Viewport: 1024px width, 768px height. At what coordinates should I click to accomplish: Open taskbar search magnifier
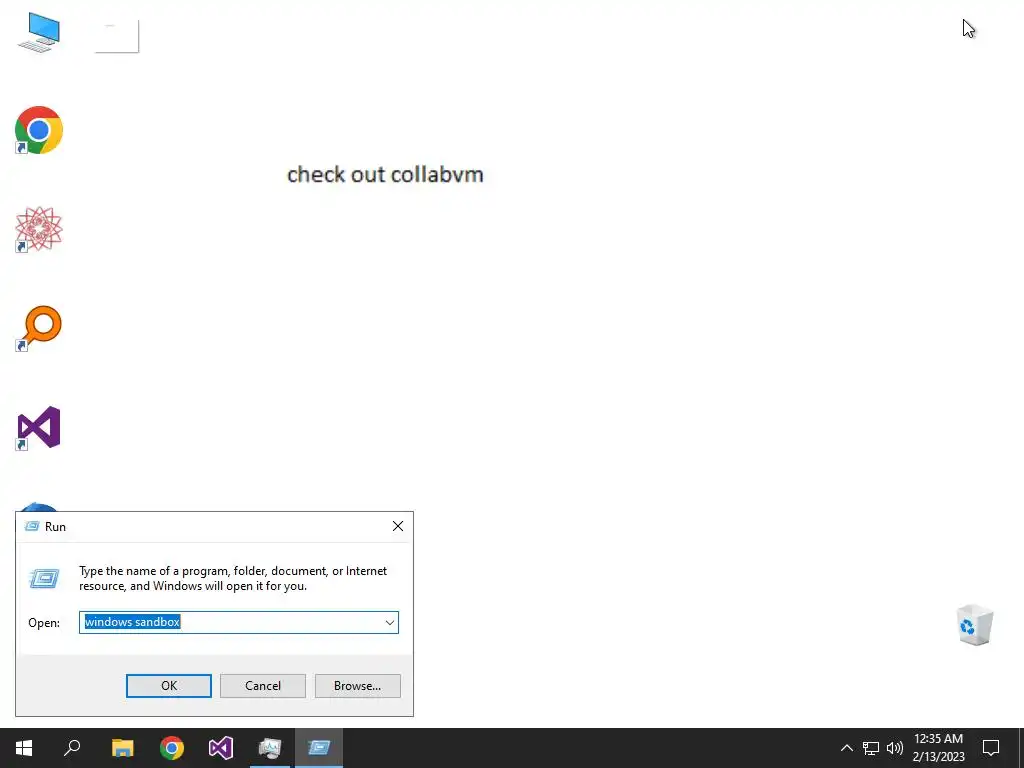[72, 748]
